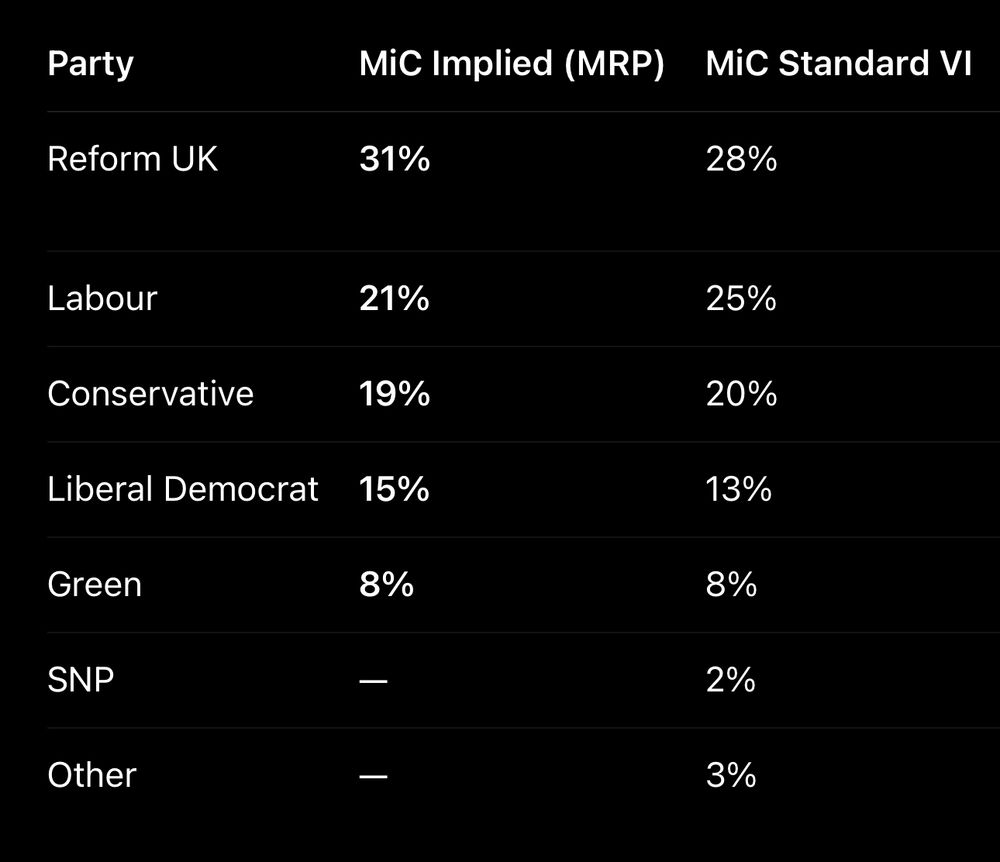Click Other's 3% Standard VI value

[x=730, y=775]
